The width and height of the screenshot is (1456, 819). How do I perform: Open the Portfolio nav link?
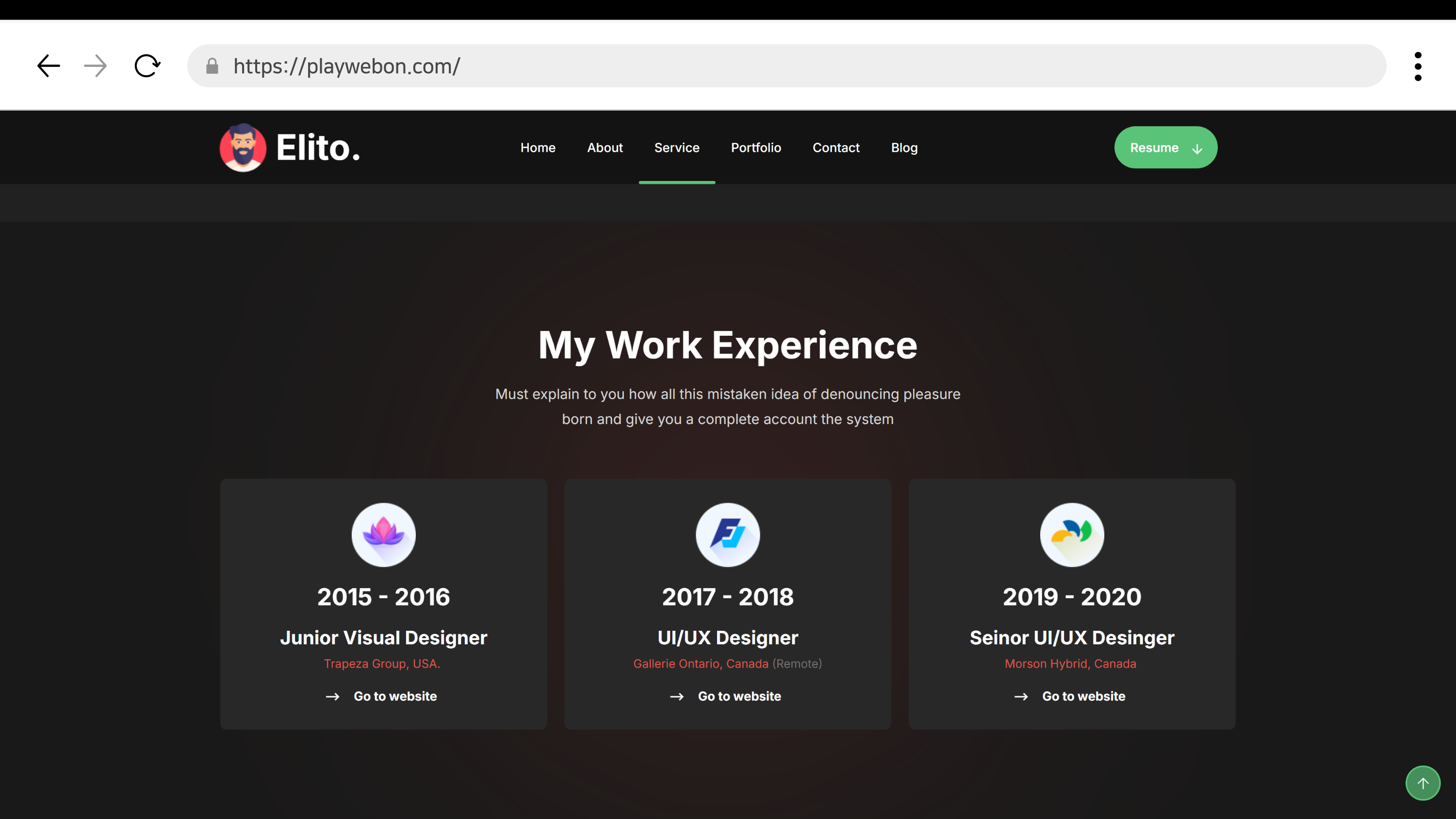tap(756, 147)
